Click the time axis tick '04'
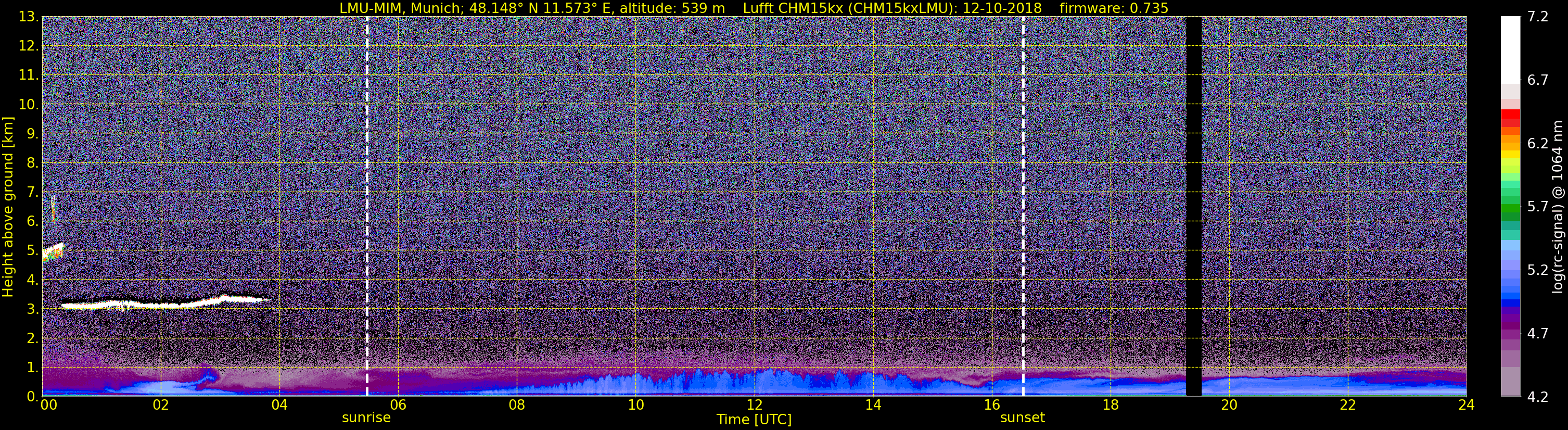The height and width of the screenshot is (430, 1568). coord(279,406)
